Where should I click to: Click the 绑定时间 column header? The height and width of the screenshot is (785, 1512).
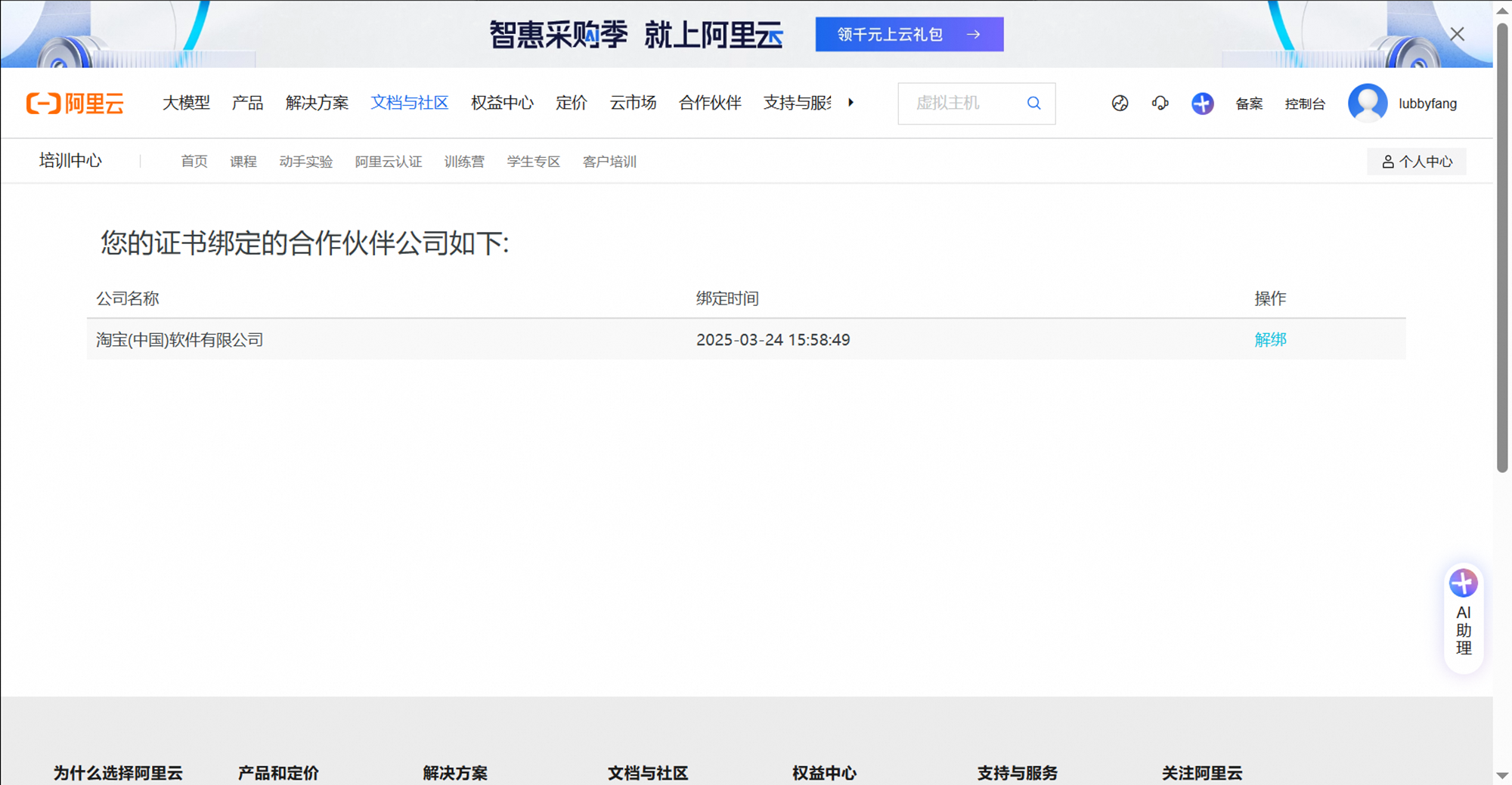727,298
